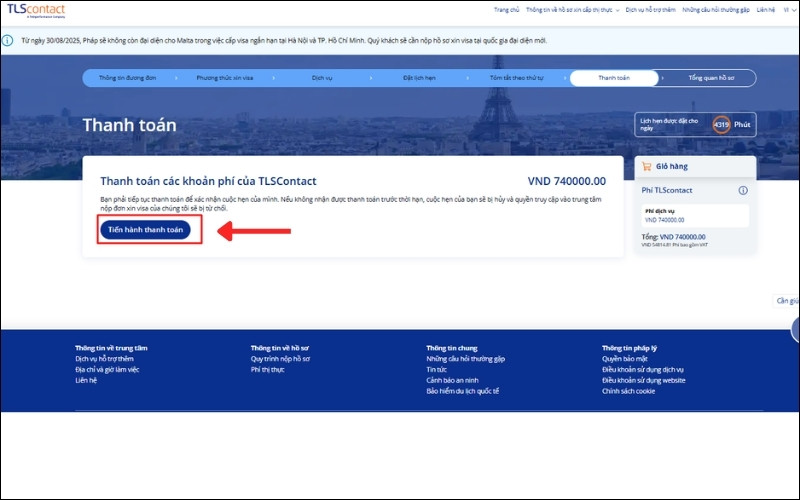Viewport: 800px width, 500px height.
Task: Visit 'Quy trình nộp hồ sơ' footer link
Action: 280,358
